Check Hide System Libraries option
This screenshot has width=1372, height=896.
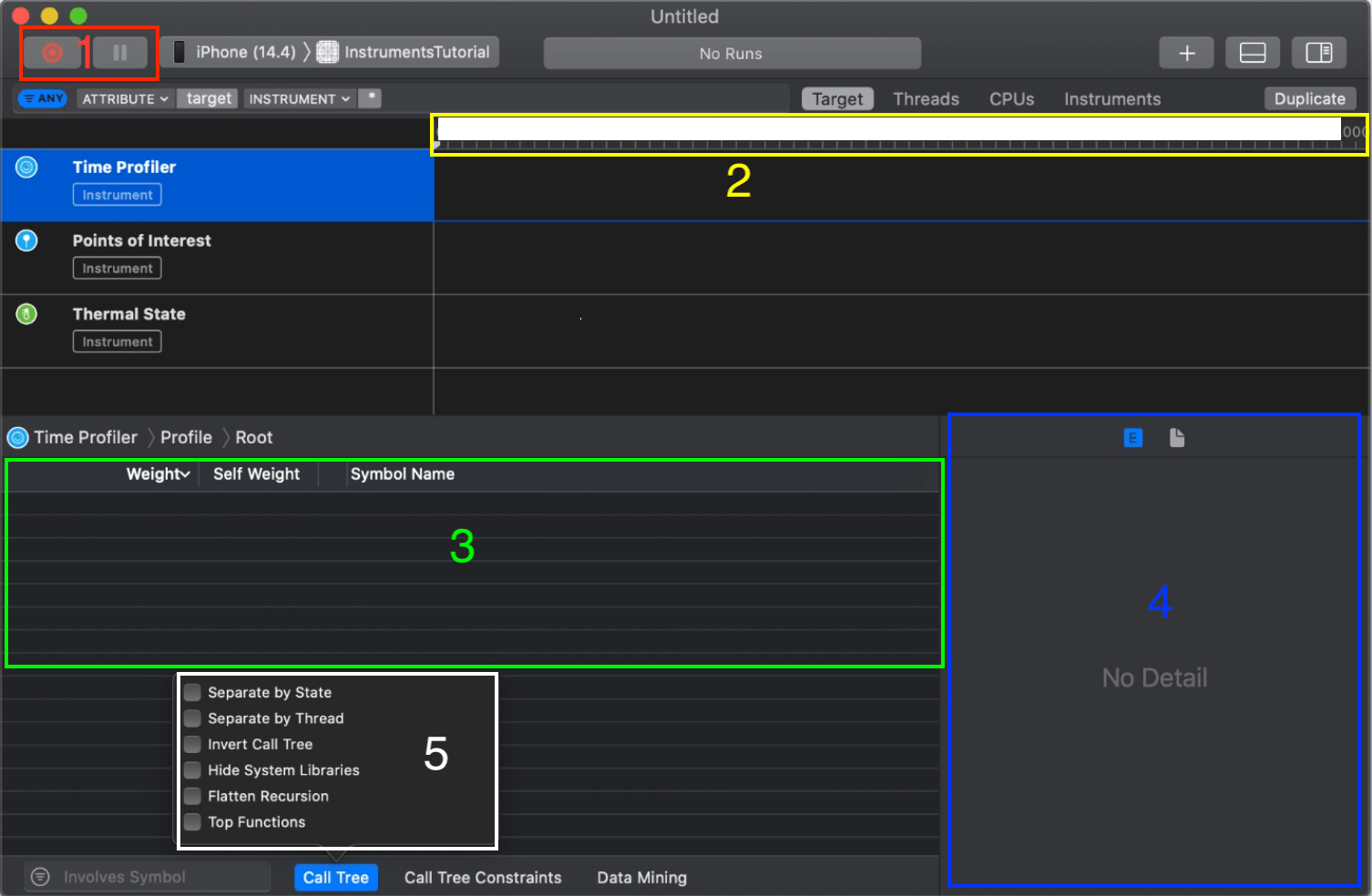click(192, 769)
